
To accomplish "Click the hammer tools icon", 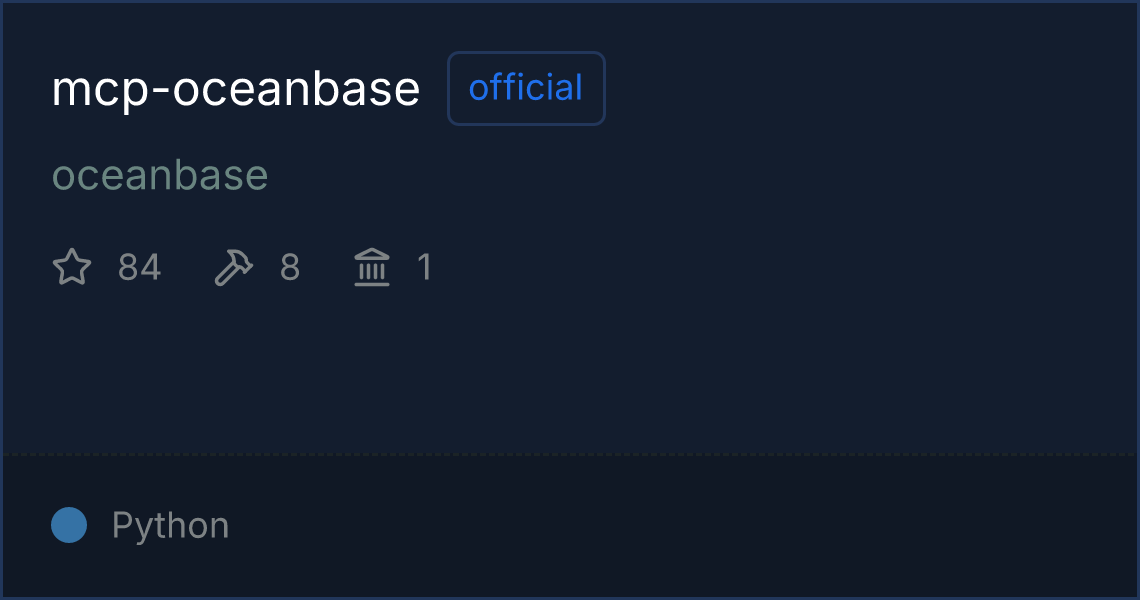I will pyautogui.click(x=234, y=268).
